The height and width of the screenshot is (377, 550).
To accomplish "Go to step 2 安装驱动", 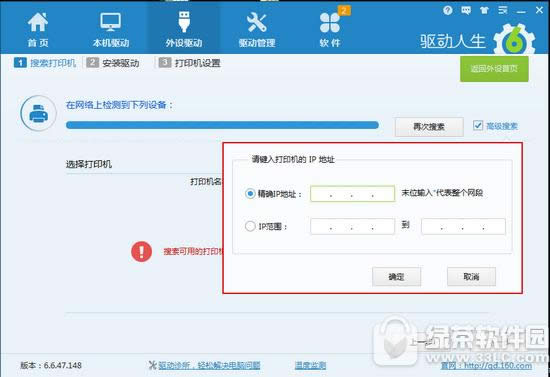I will [113, 63].
